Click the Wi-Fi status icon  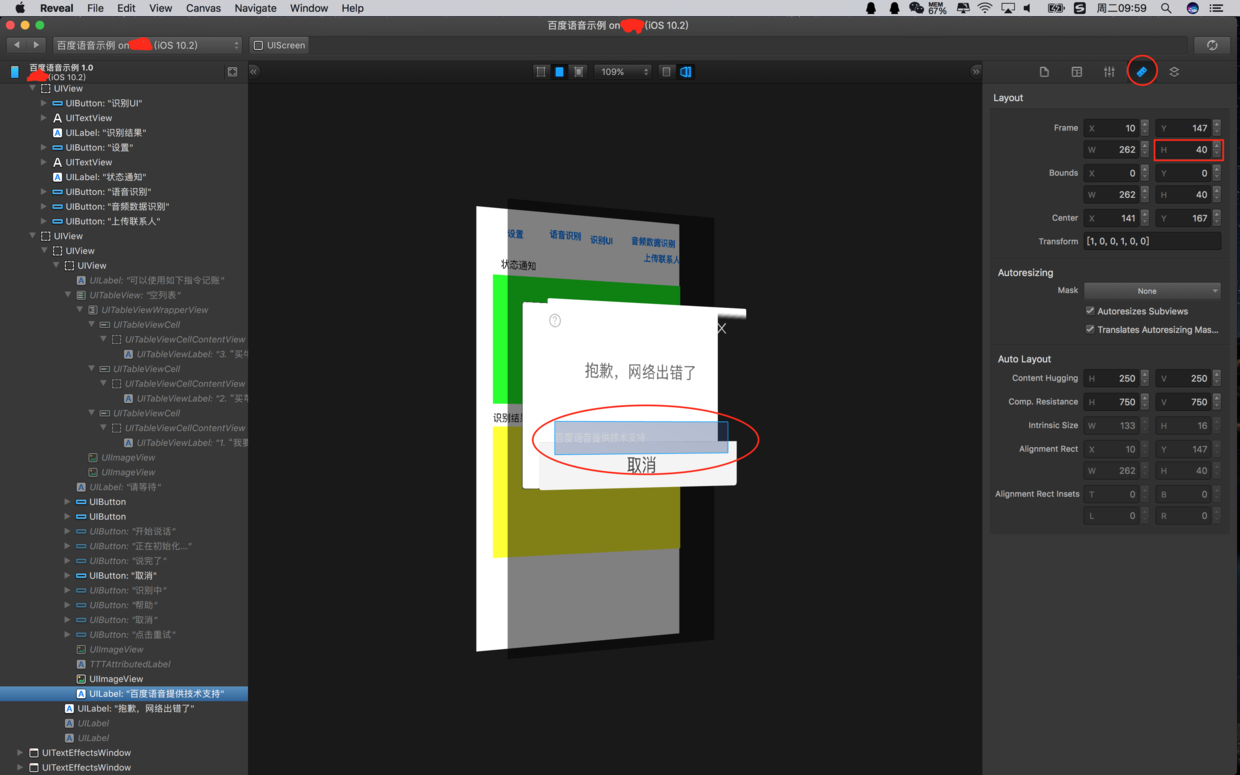985,8
